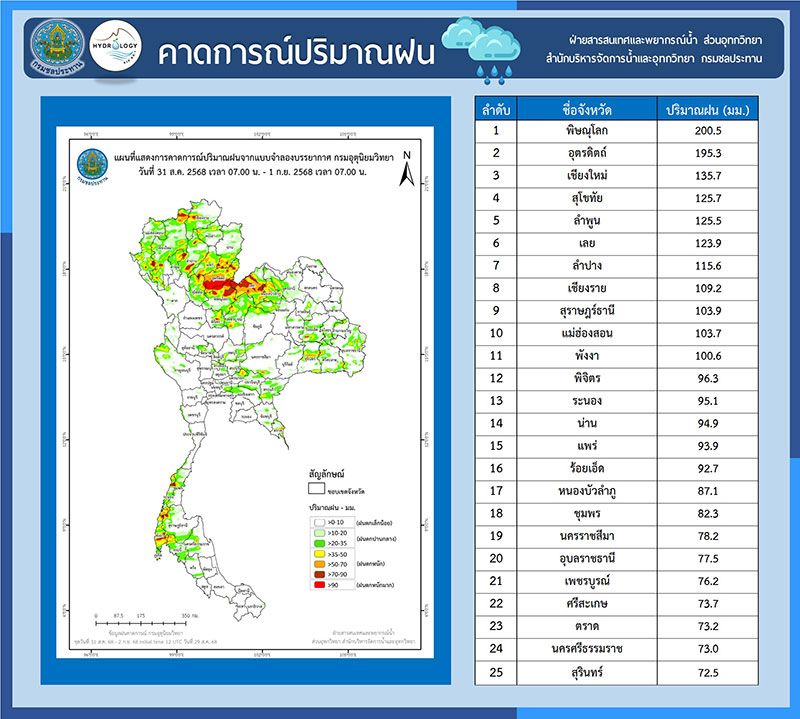800x719 pixels.
Task: Click rainfall value '103.9'
Action: [x=708, y=311]
